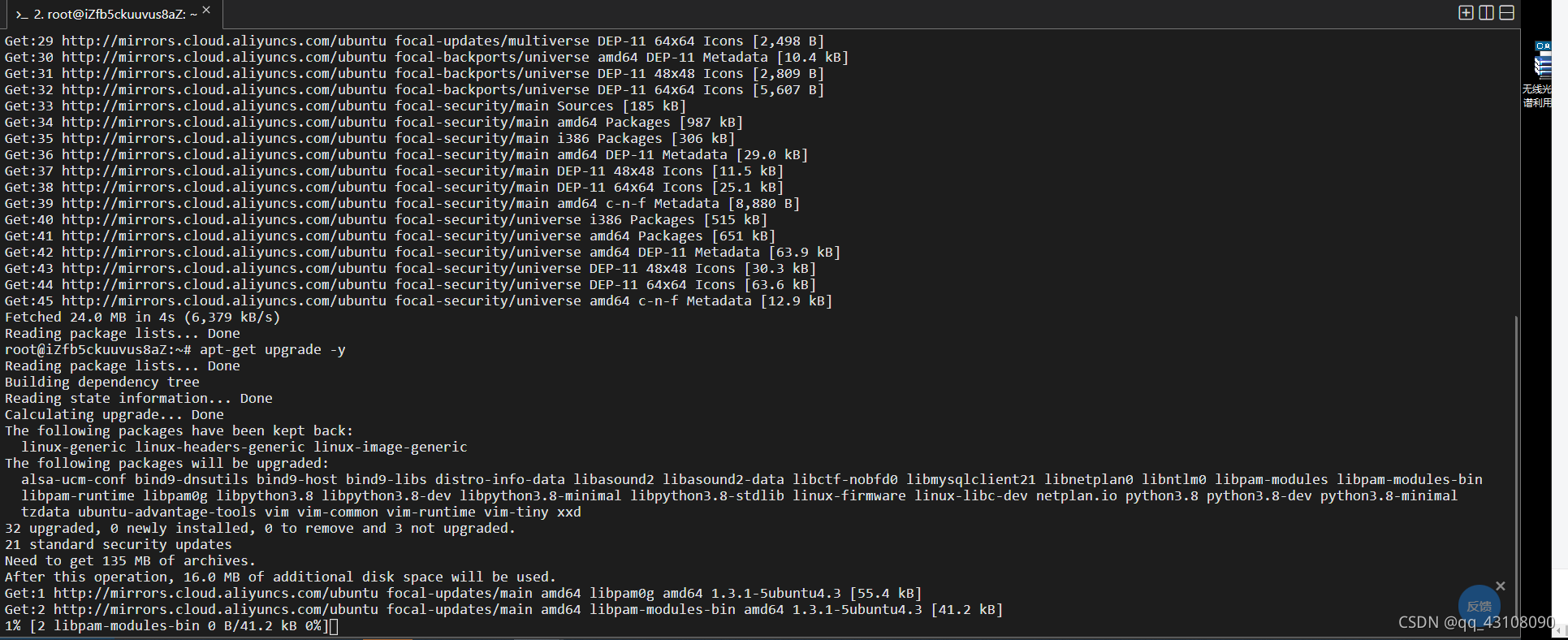Open the blue 反馈 feedback bubble

pyautogui.click(x=1479, y=606)
